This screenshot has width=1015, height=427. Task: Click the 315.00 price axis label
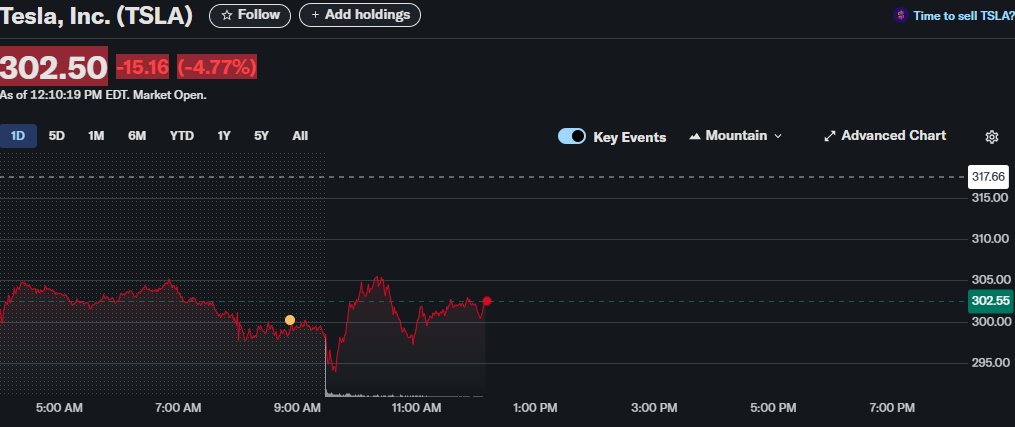tap(990, 198)
